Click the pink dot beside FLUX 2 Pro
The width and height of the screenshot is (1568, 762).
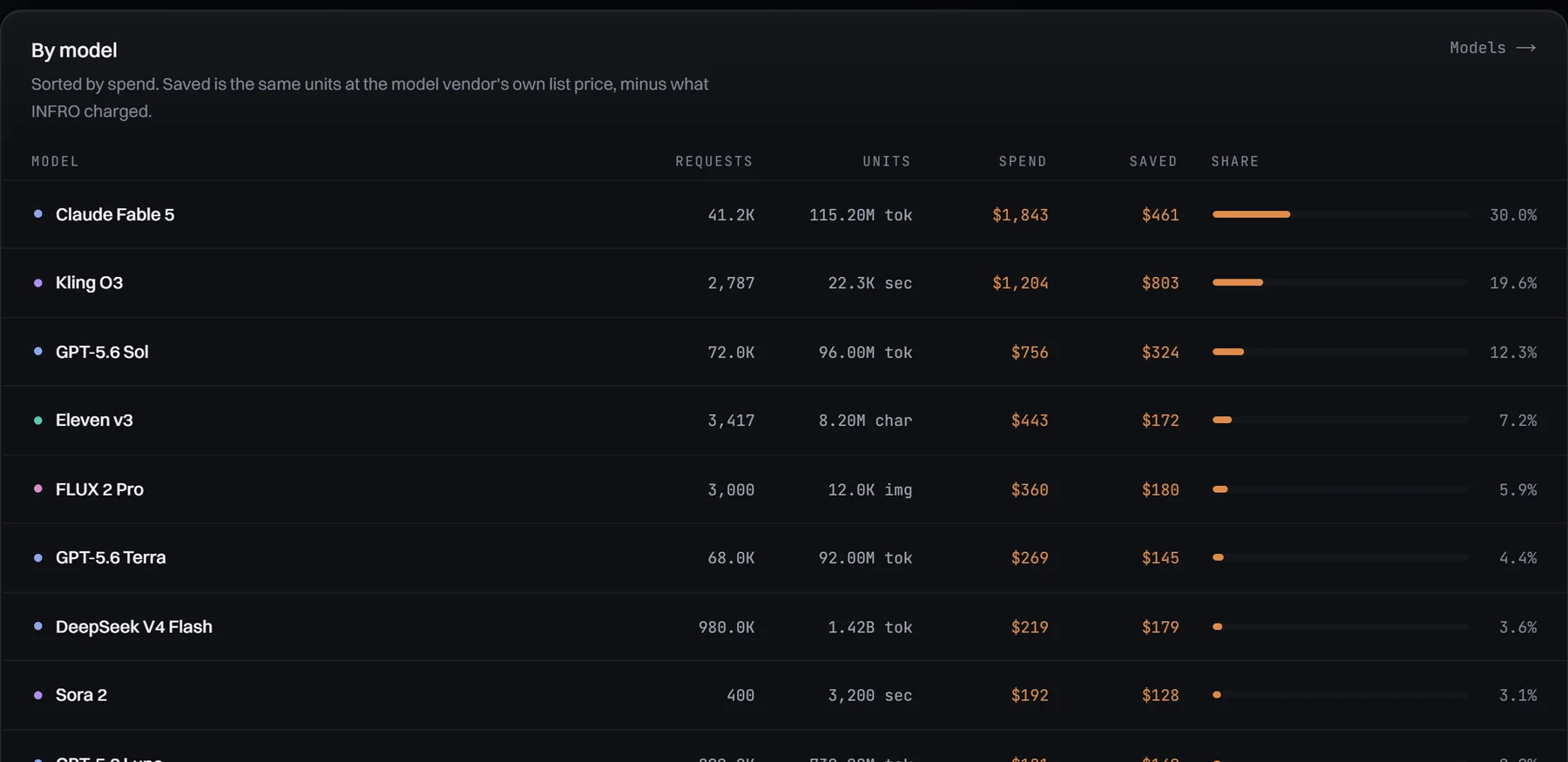click(x=37, y=489)
